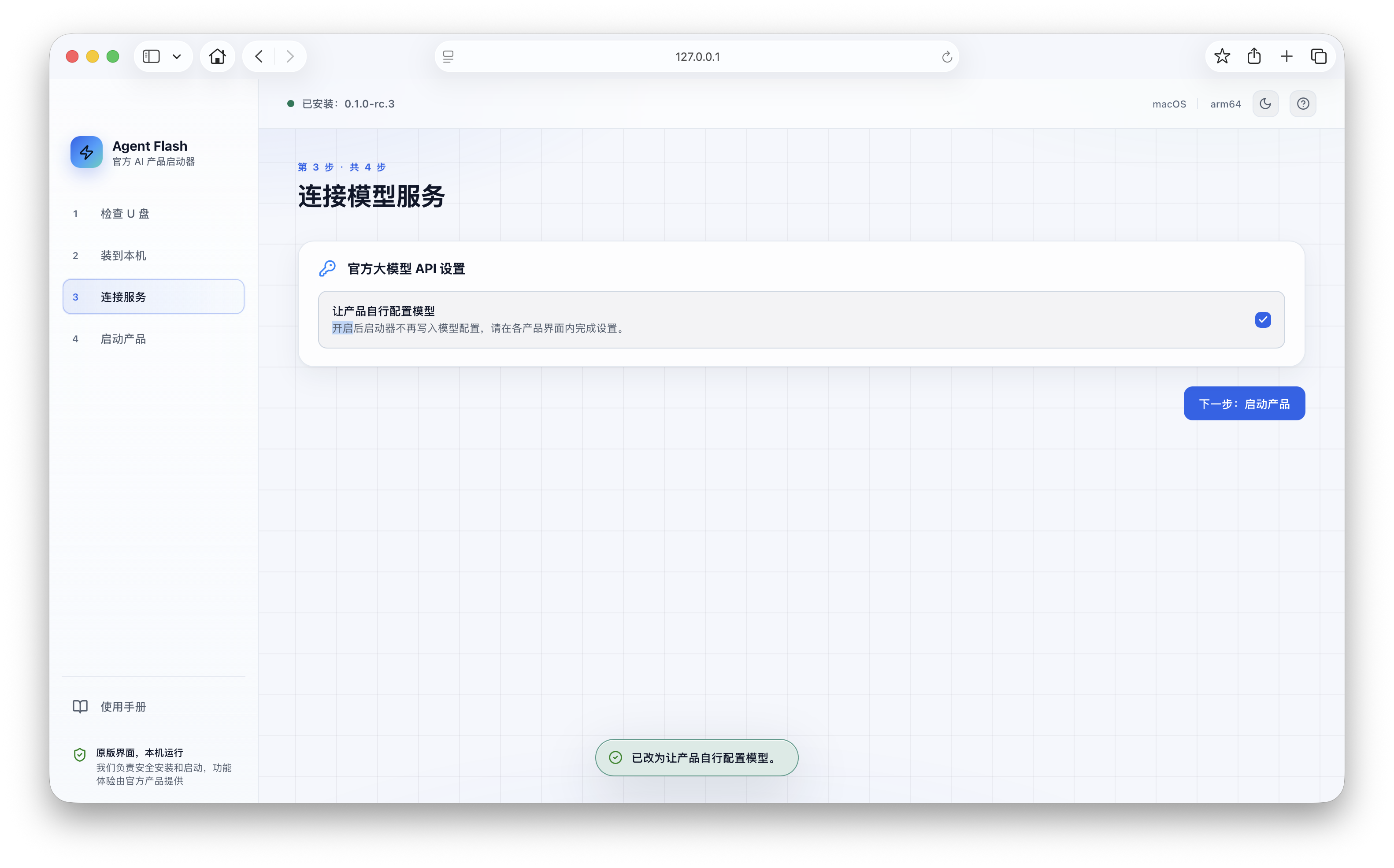Click the macOS label
Viewport: 1394px width, 868px height.
tap(1168, 104)
